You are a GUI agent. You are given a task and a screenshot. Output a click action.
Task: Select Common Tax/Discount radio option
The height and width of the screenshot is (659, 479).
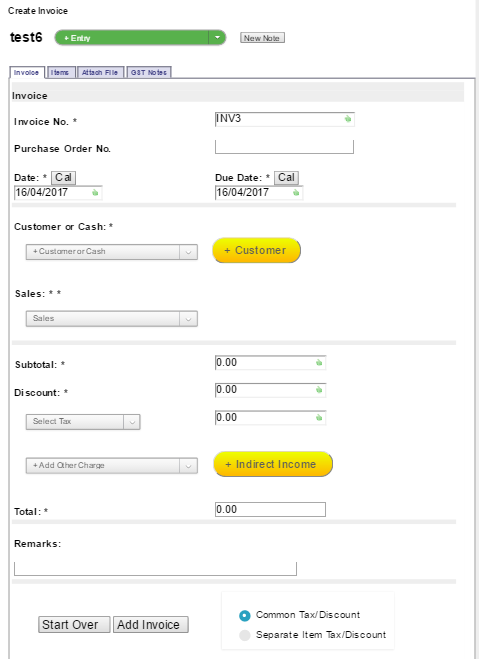(x=245, y=615)
